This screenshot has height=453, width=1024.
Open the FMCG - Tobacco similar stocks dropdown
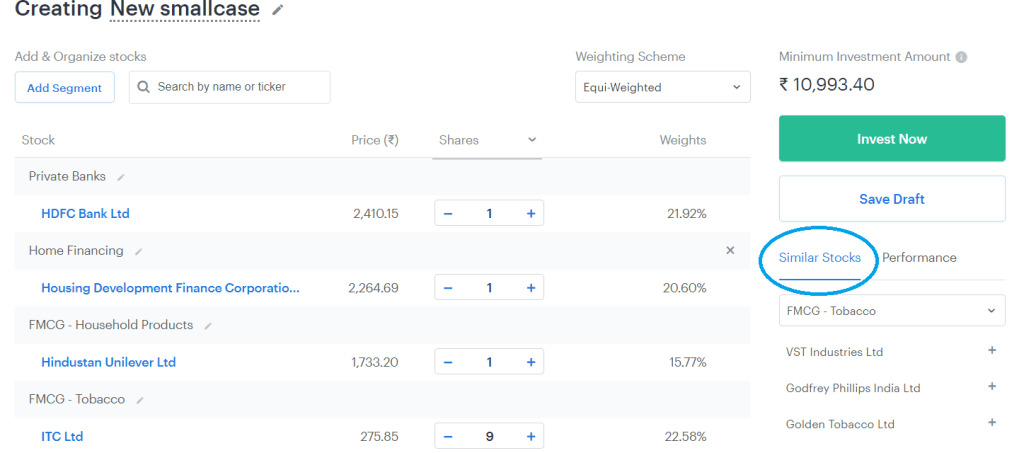892,311
